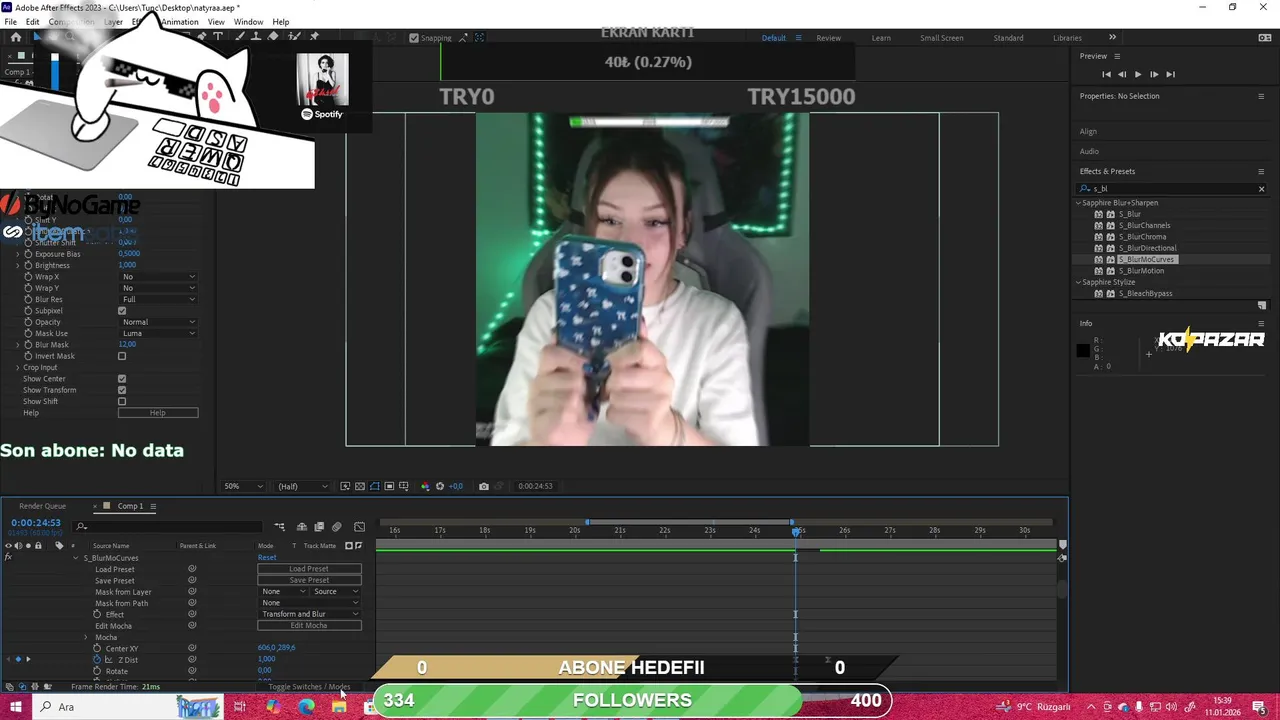Select S_BleachBypass effect
The image size is (1280, 720).
(1145, 294)
